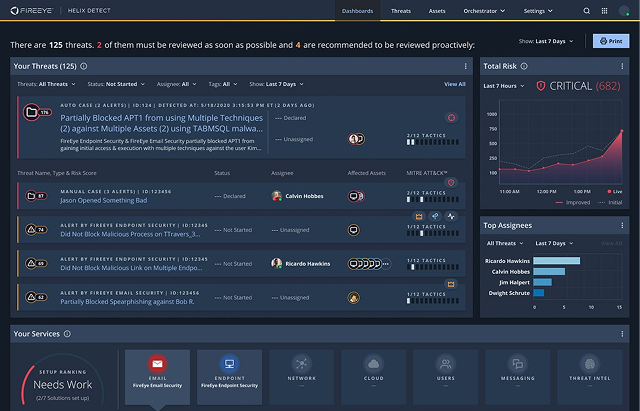Open the Total Risk panel kebab menu
Image resolution: width=640 pixels, height=411 pixels.
click(622, 66)
